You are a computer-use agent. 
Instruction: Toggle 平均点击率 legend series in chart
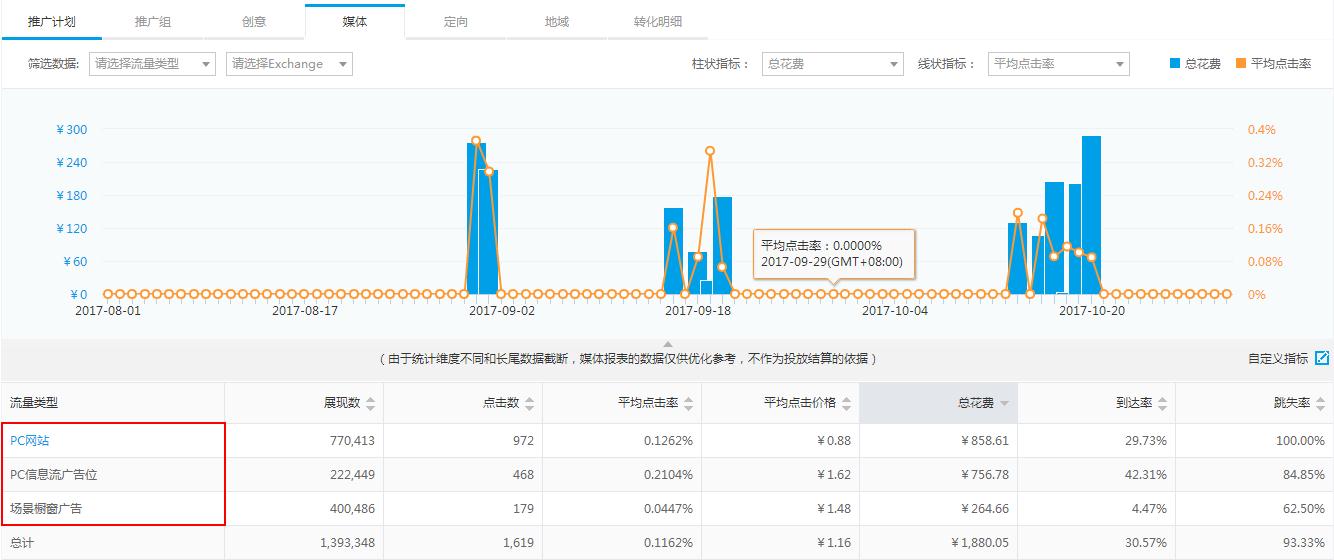(x=1273, y=64)
